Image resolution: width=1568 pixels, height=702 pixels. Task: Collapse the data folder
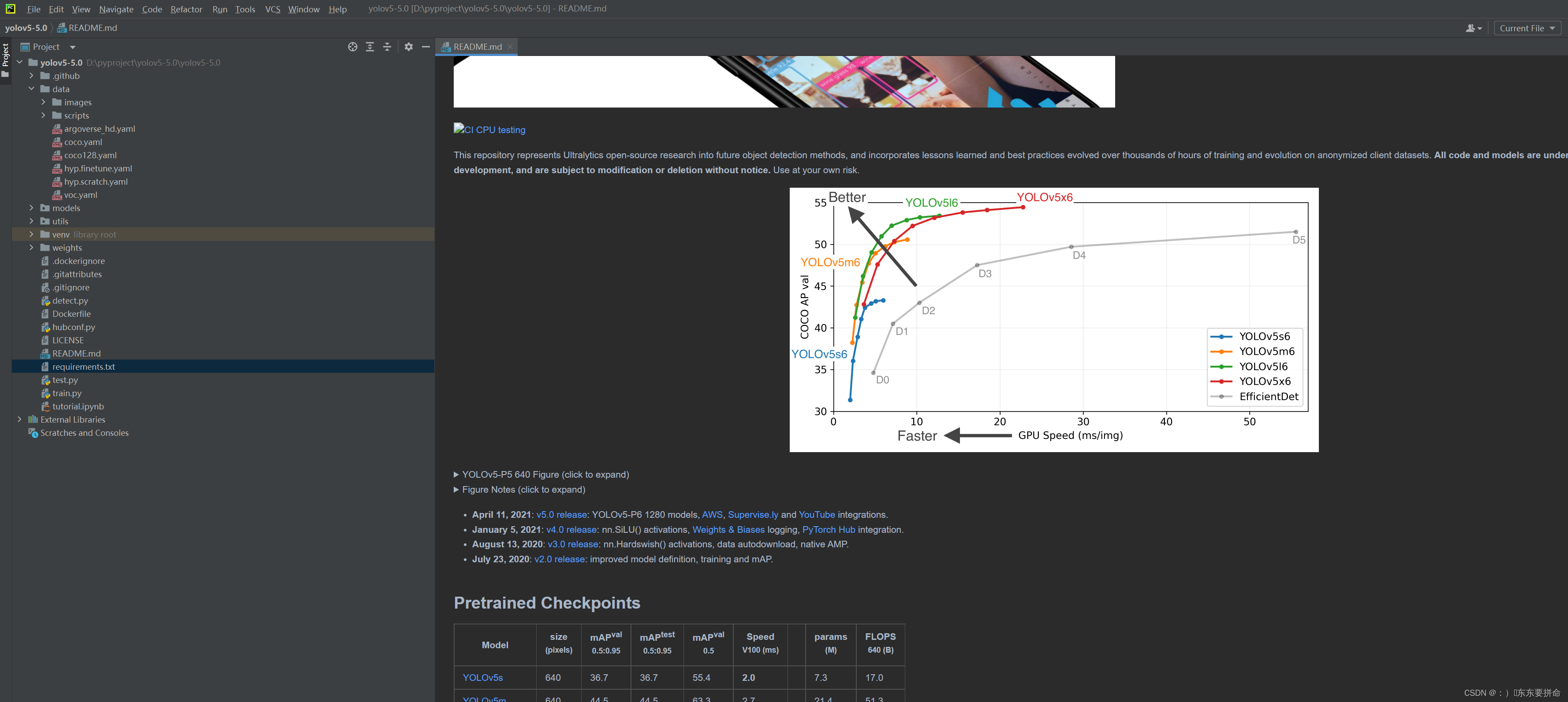tap(32, 89)
